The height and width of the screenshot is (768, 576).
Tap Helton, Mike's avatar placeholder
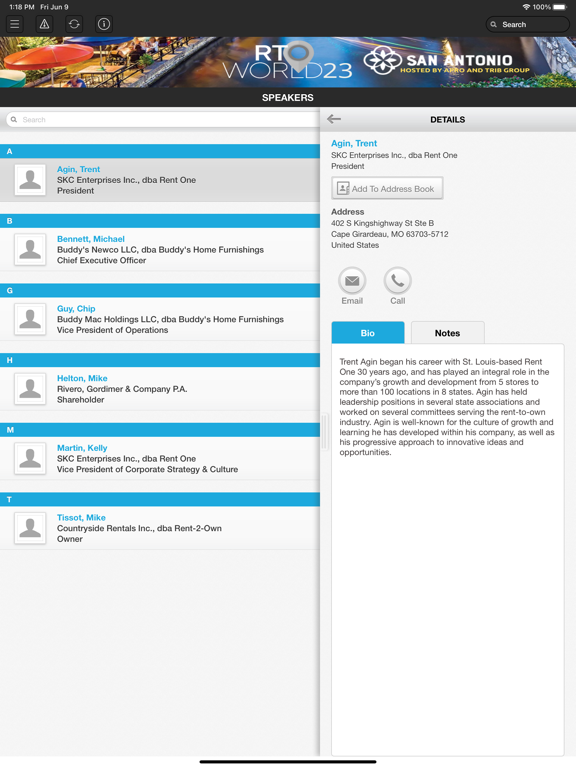click(x=30, y=388)
